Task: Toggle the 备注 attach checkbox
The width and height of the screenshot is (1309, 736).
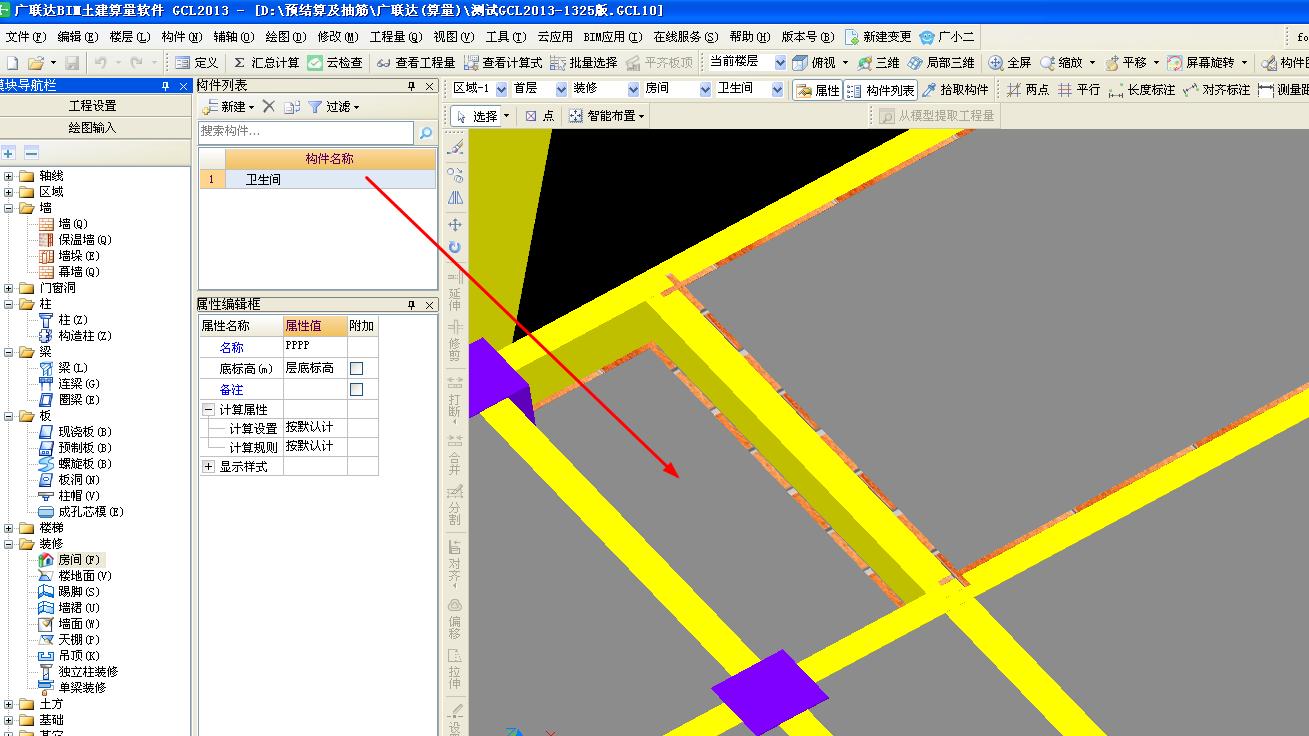Action: pyautogui.click(x=356, y=390)
